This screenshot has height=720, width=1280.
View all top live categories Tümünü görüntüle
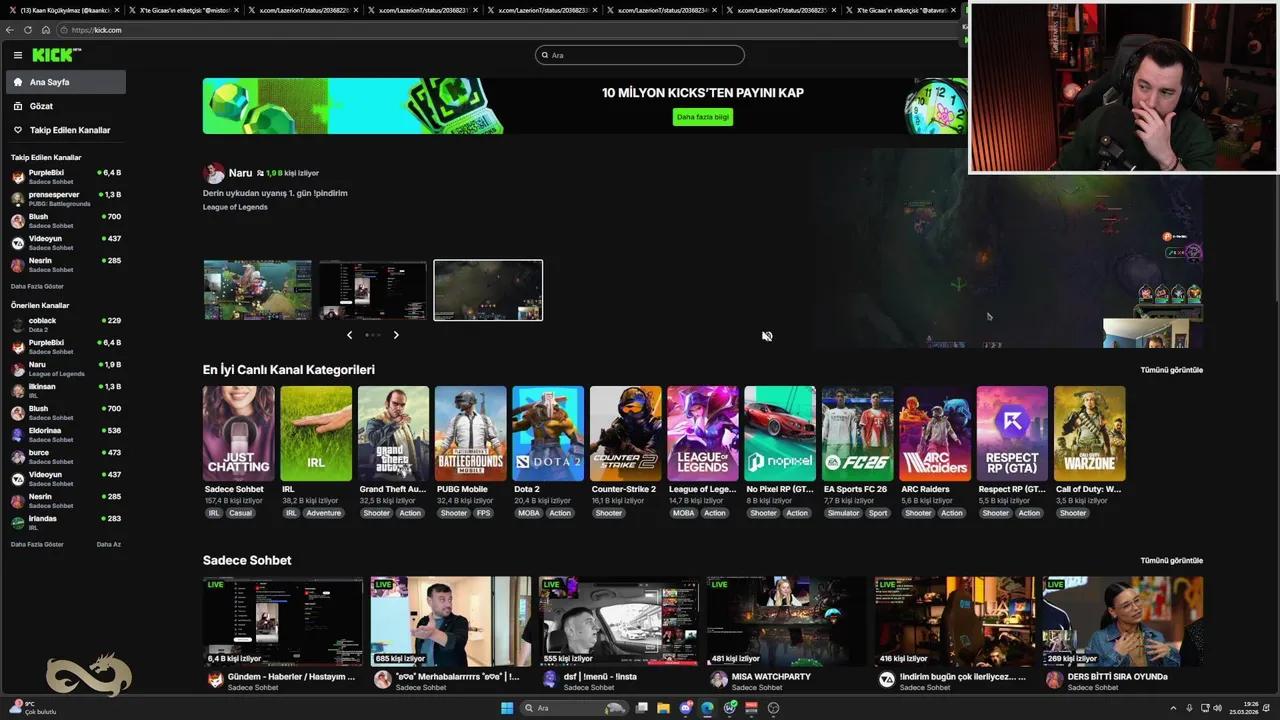coord(1171,370)
